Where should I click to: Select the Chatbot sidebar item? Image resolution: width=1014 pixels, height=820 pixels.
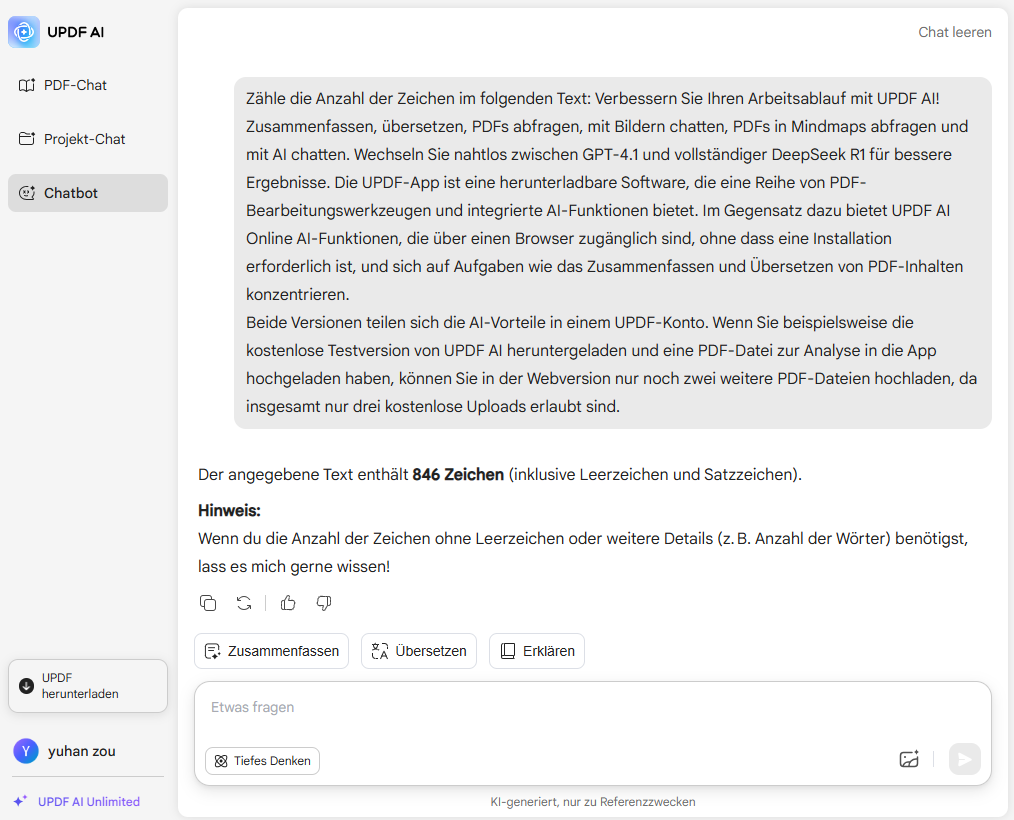[x=88, y=193]
